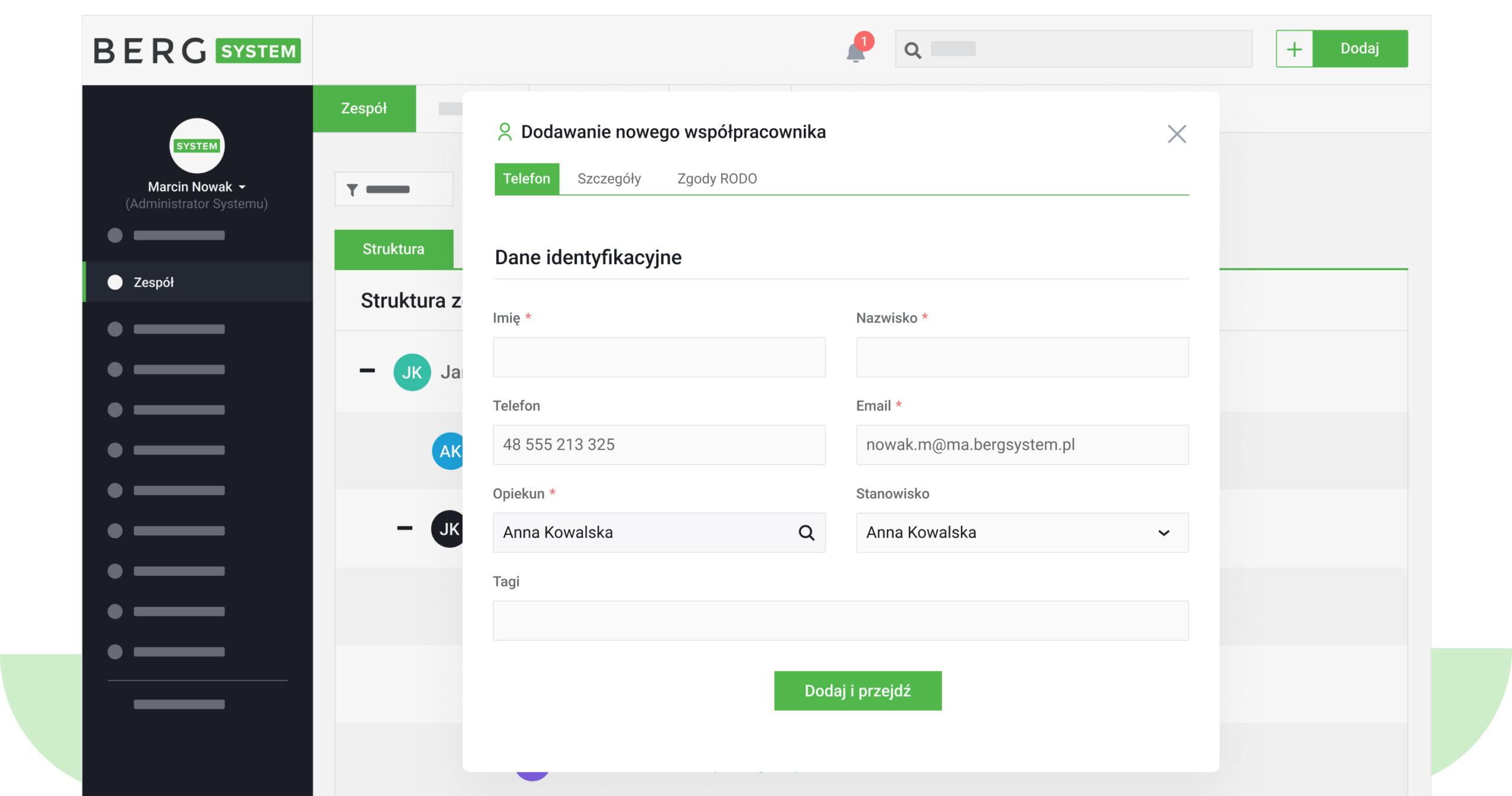Click the search magnifier icon in top bar

[913, 50]
